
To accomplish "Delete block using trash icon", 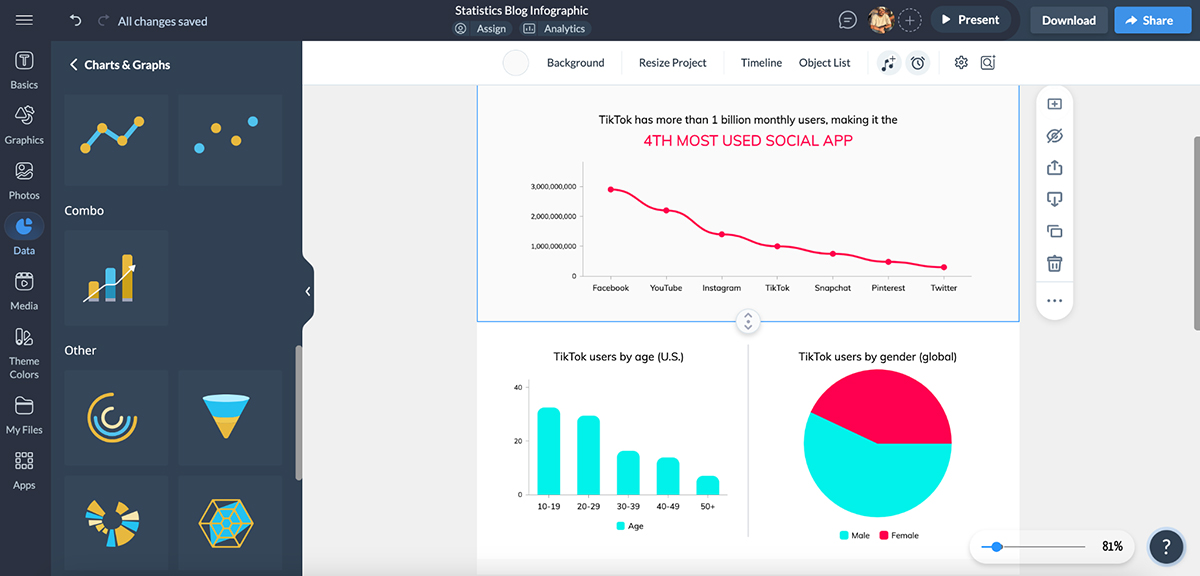I will 1054,264.
